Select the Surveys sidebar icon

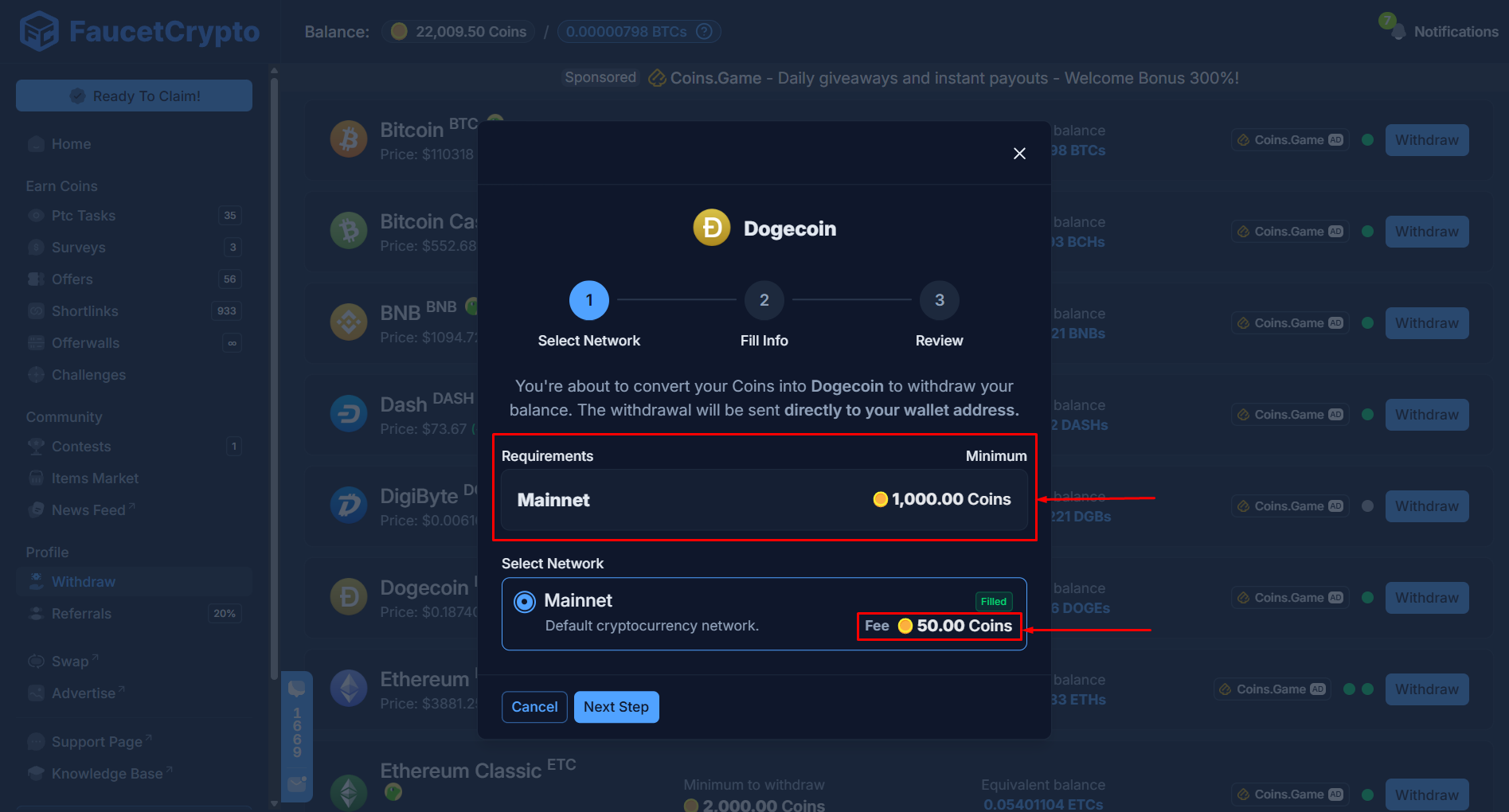pos(36,247)
